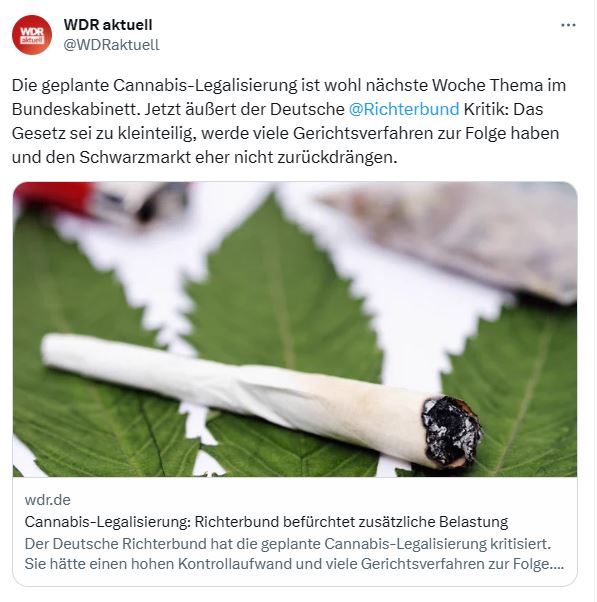Viewport: 597px width, 602px height.
Task: Click the right cannabis leaf in photo
Action: click(514, 392)
